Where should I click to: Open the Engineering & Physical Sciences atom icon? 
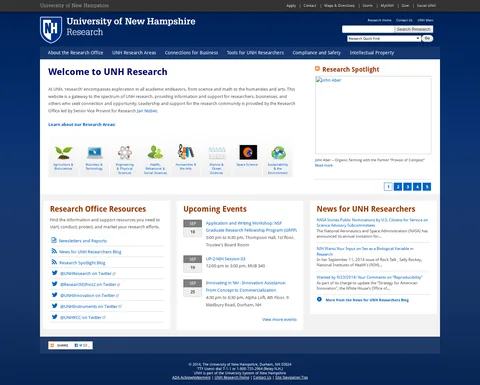[x=125, y=153]
